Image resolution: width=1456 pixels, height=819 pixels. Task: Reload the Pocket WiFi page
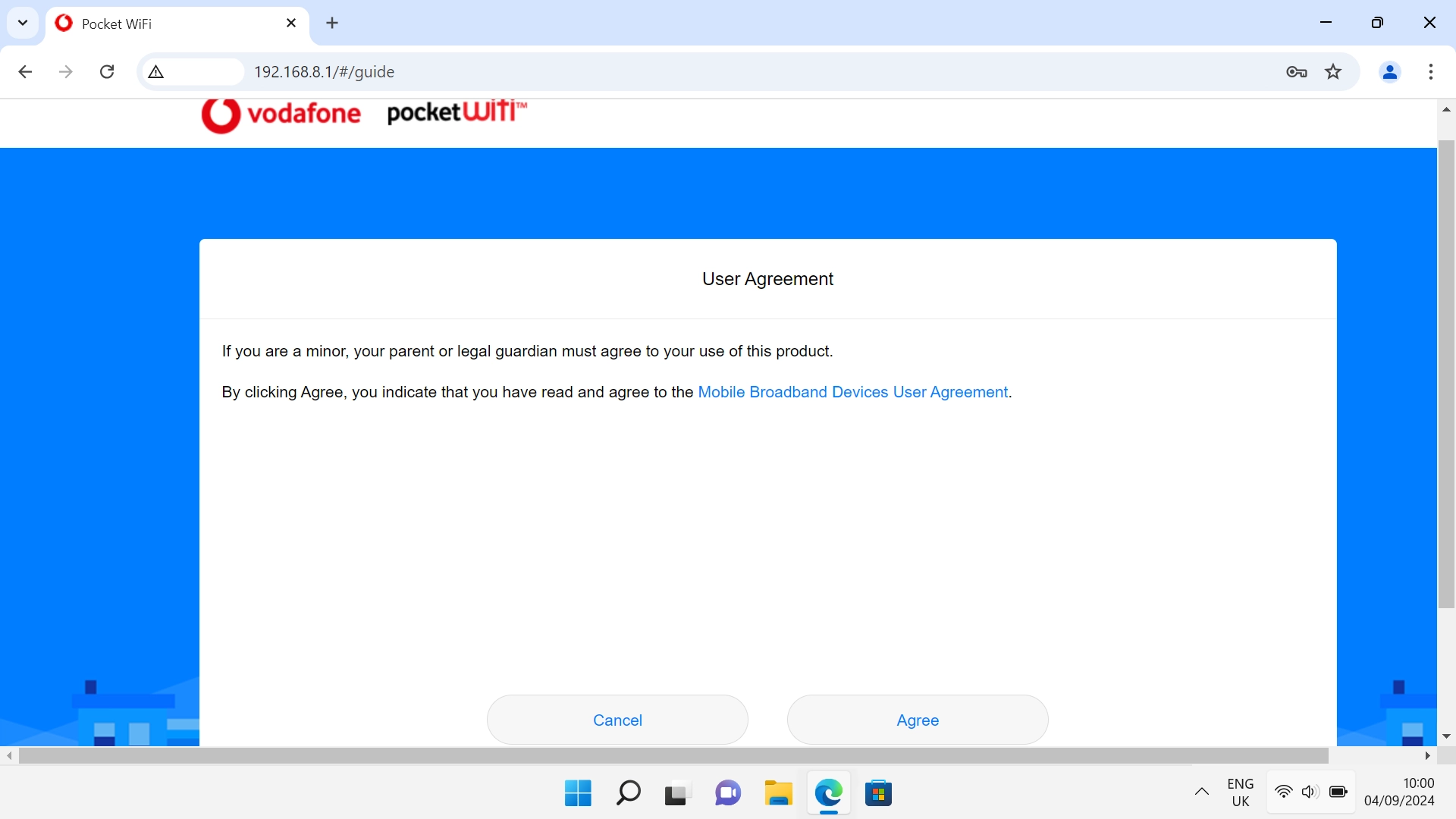click(x=107, y=72)
